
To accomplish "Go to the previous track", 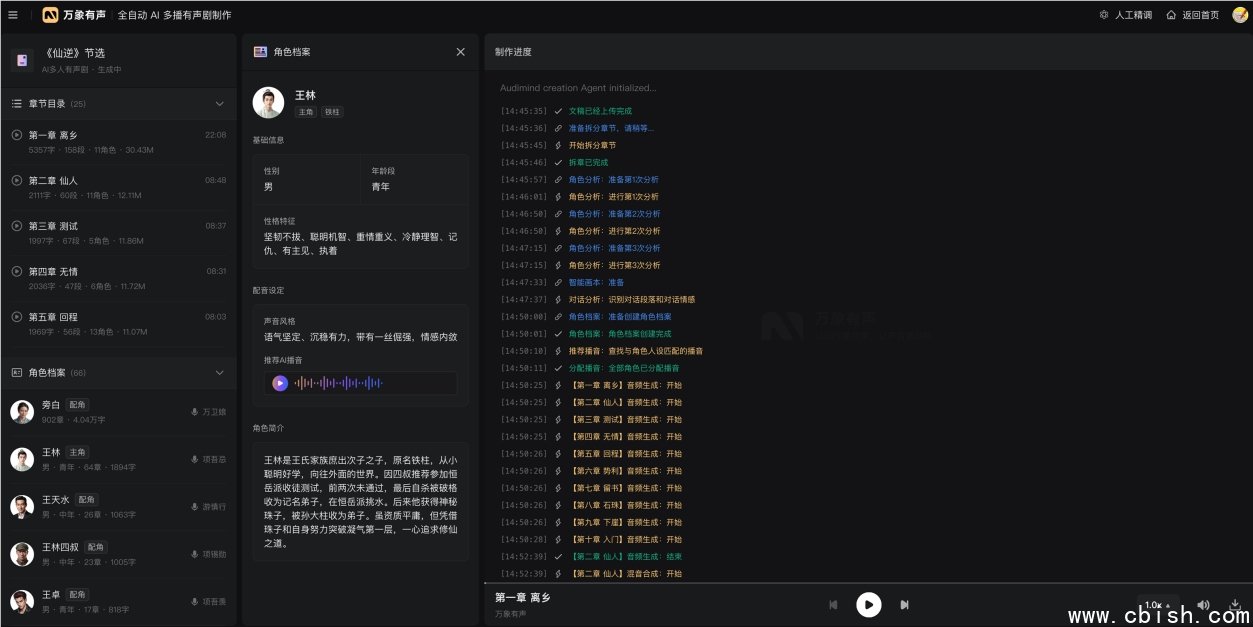I will pos(833,605).
